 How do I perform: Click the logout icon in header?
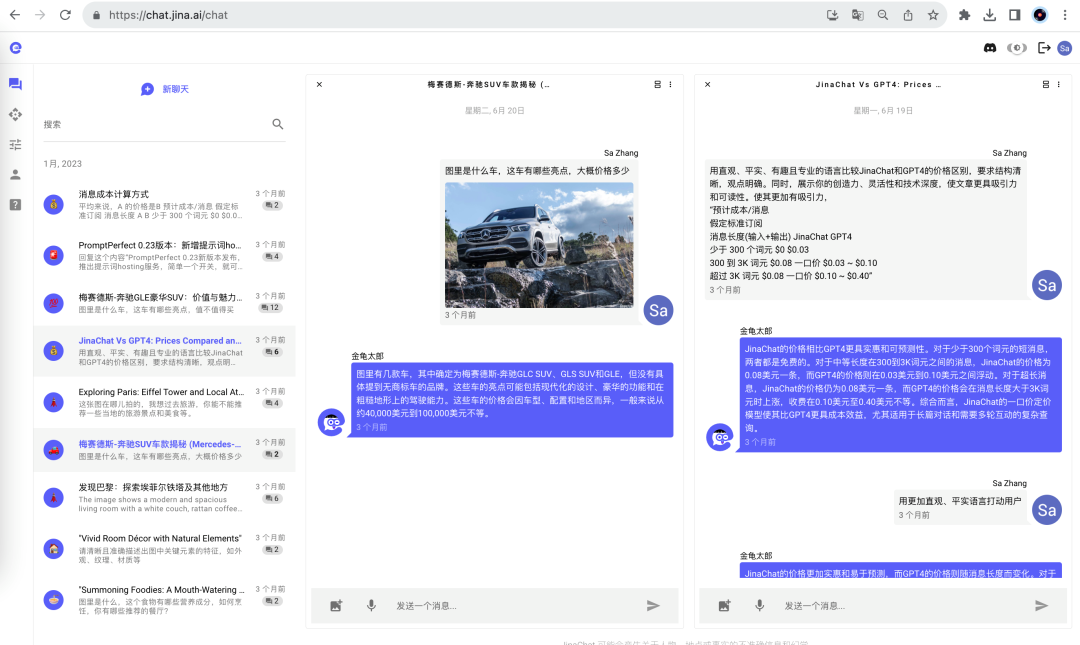click(x=1044, y=47)
